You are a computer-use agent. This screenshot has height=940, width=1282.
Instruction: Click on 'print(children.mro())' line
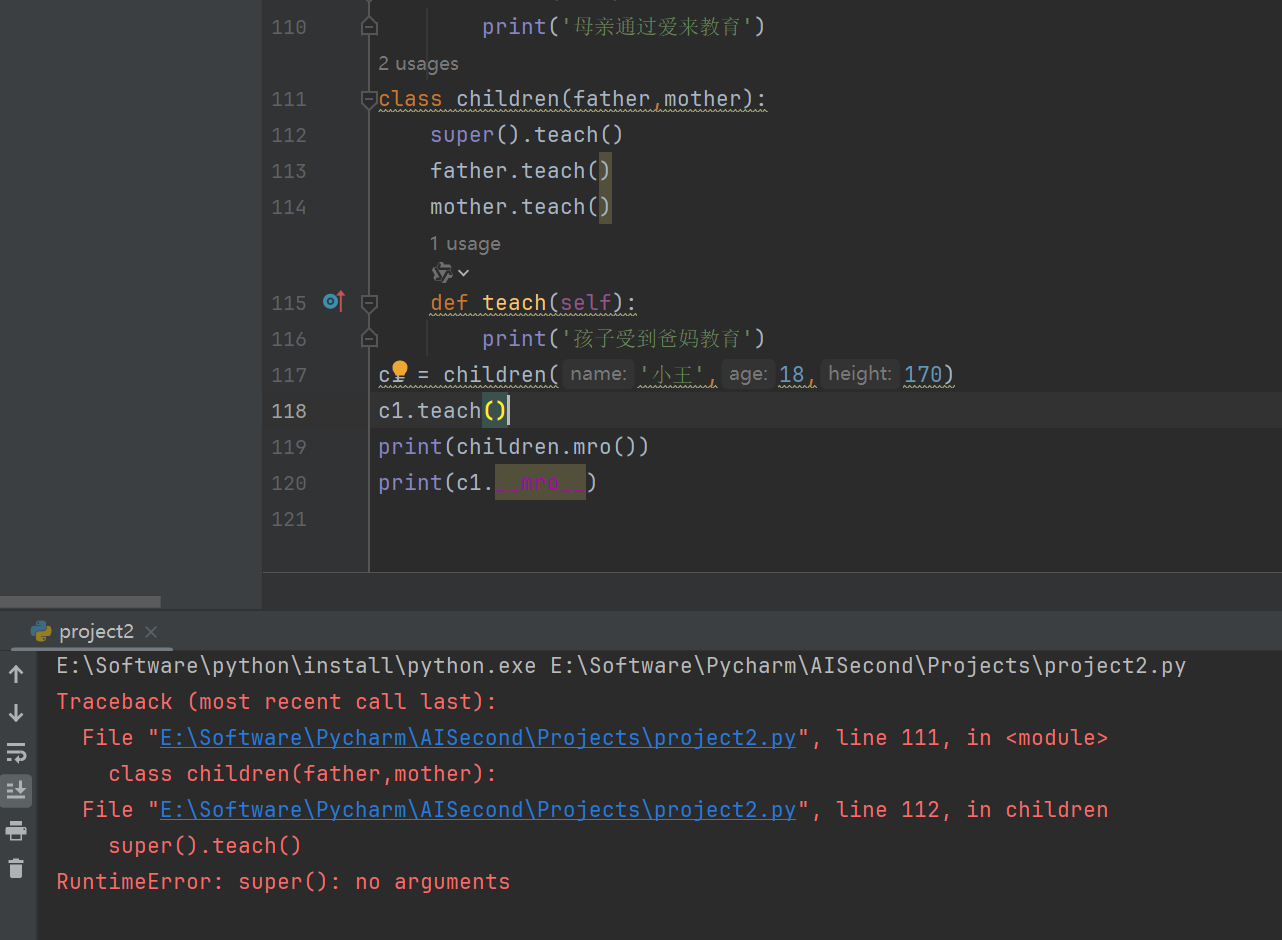(x=514, y=447)
